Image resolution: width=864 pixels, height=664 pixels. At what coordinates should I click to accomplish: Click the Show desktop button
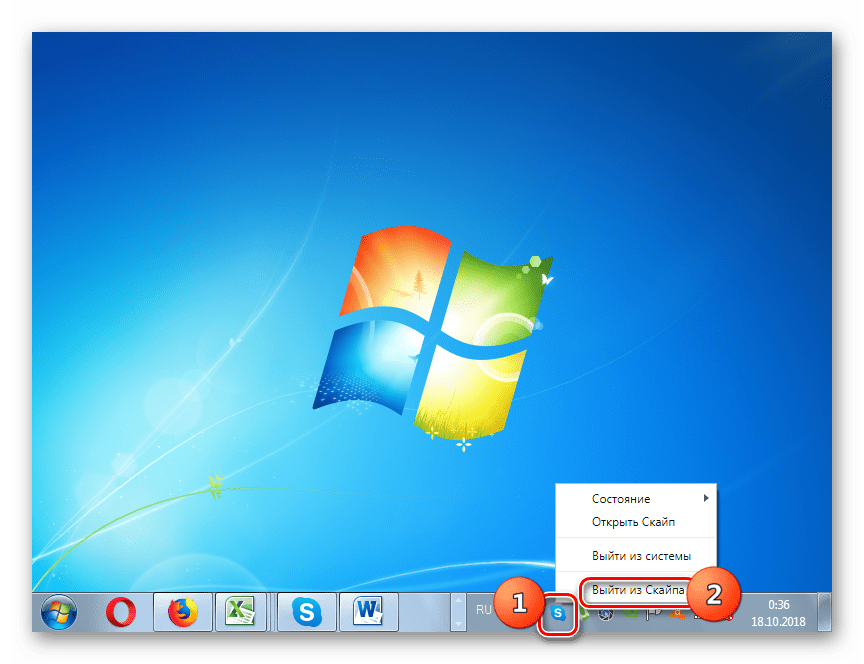point(824,612)
